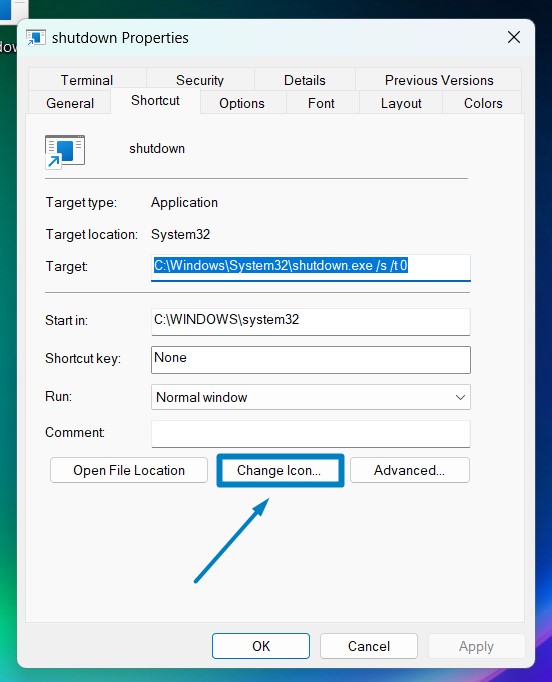Focus the Shortcut key field

click(x=311, y=359)
